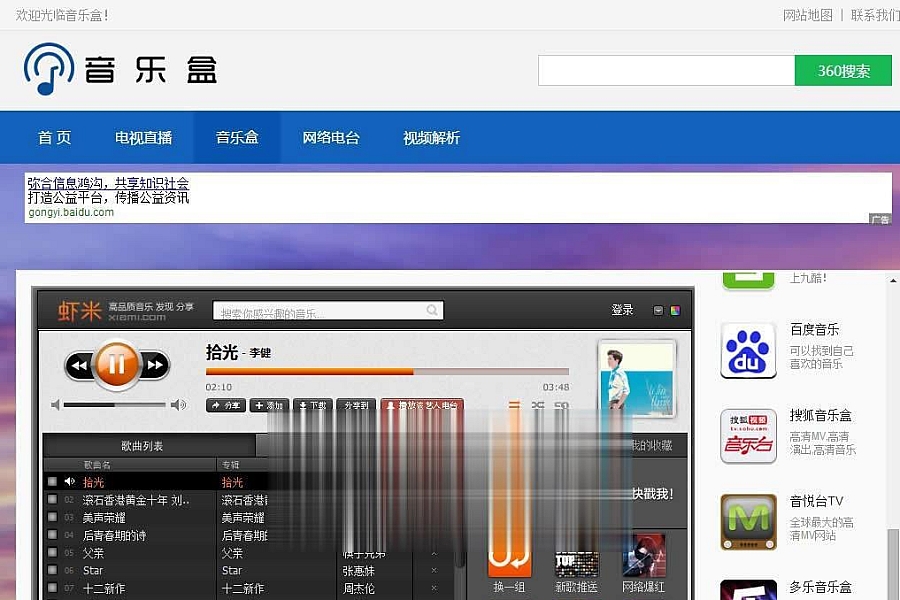Select song 滚石香港黄金十年 in the list
This screenshot has height=600, width=900.
click(135, 500)
